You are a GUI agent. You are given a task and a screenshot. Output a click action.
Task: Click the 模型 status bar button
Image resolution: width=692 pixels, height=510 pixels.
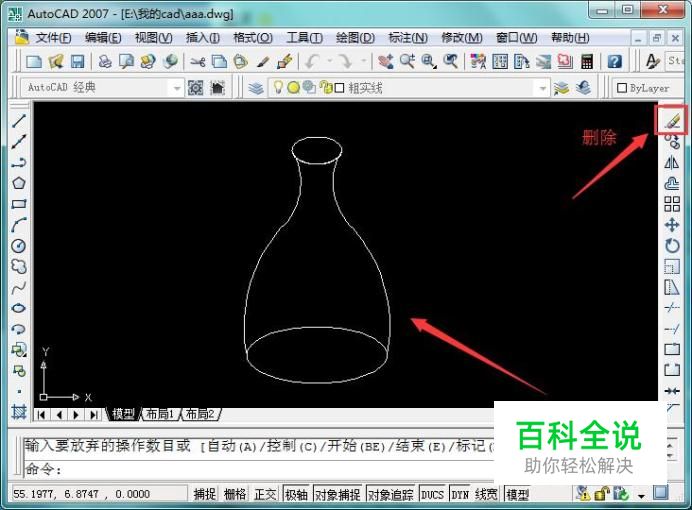coord(518,494)
